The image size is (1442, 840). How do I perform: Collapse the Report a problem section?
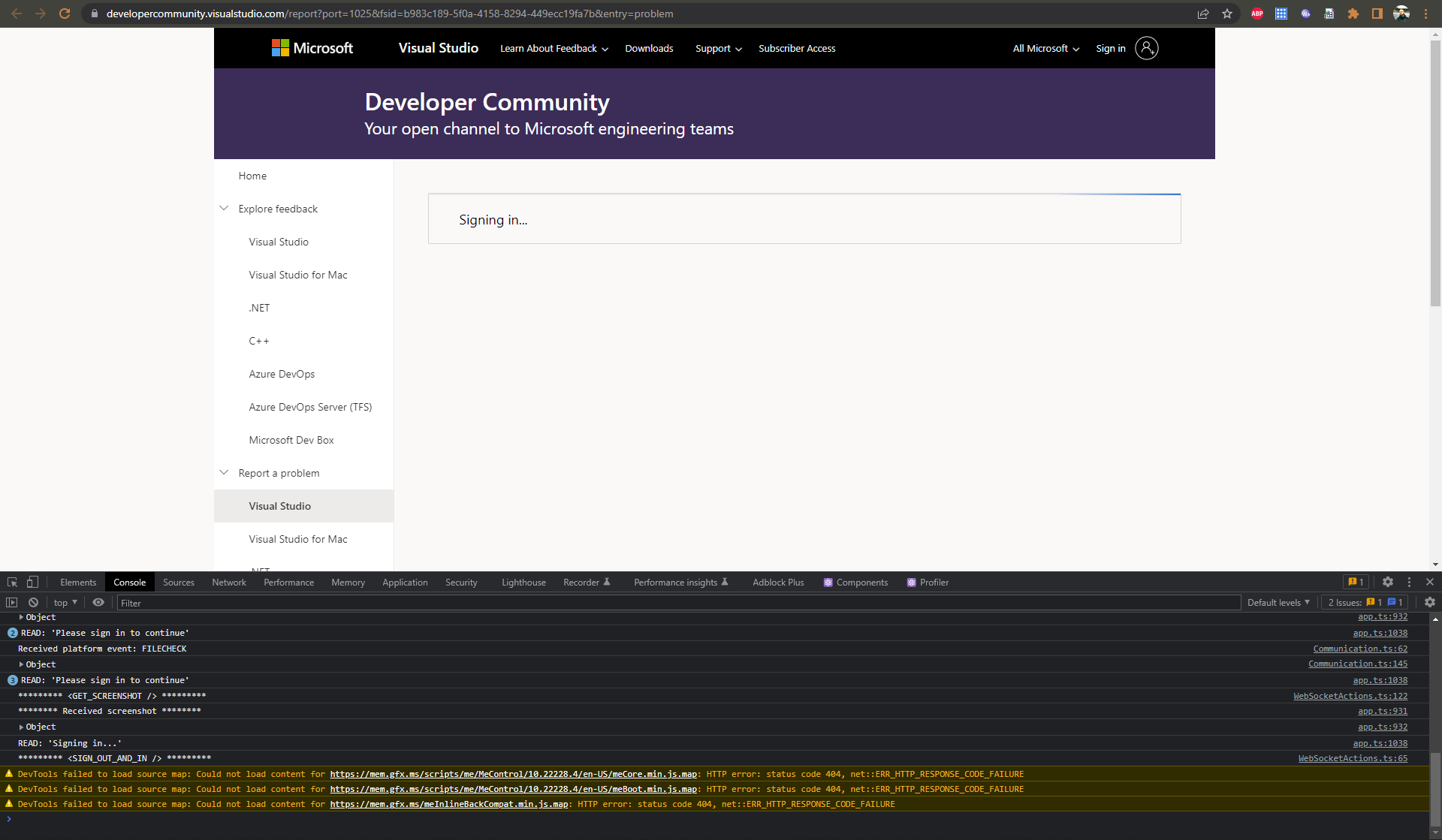[x=224, y=472]
